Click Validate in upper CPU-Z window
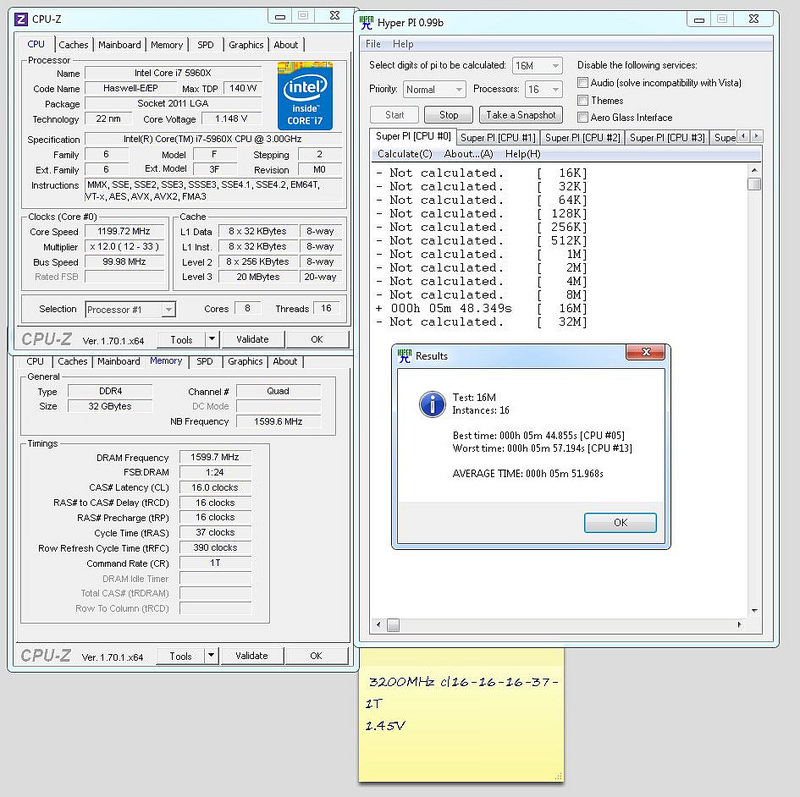800x797 pixels. pos(252,339)
